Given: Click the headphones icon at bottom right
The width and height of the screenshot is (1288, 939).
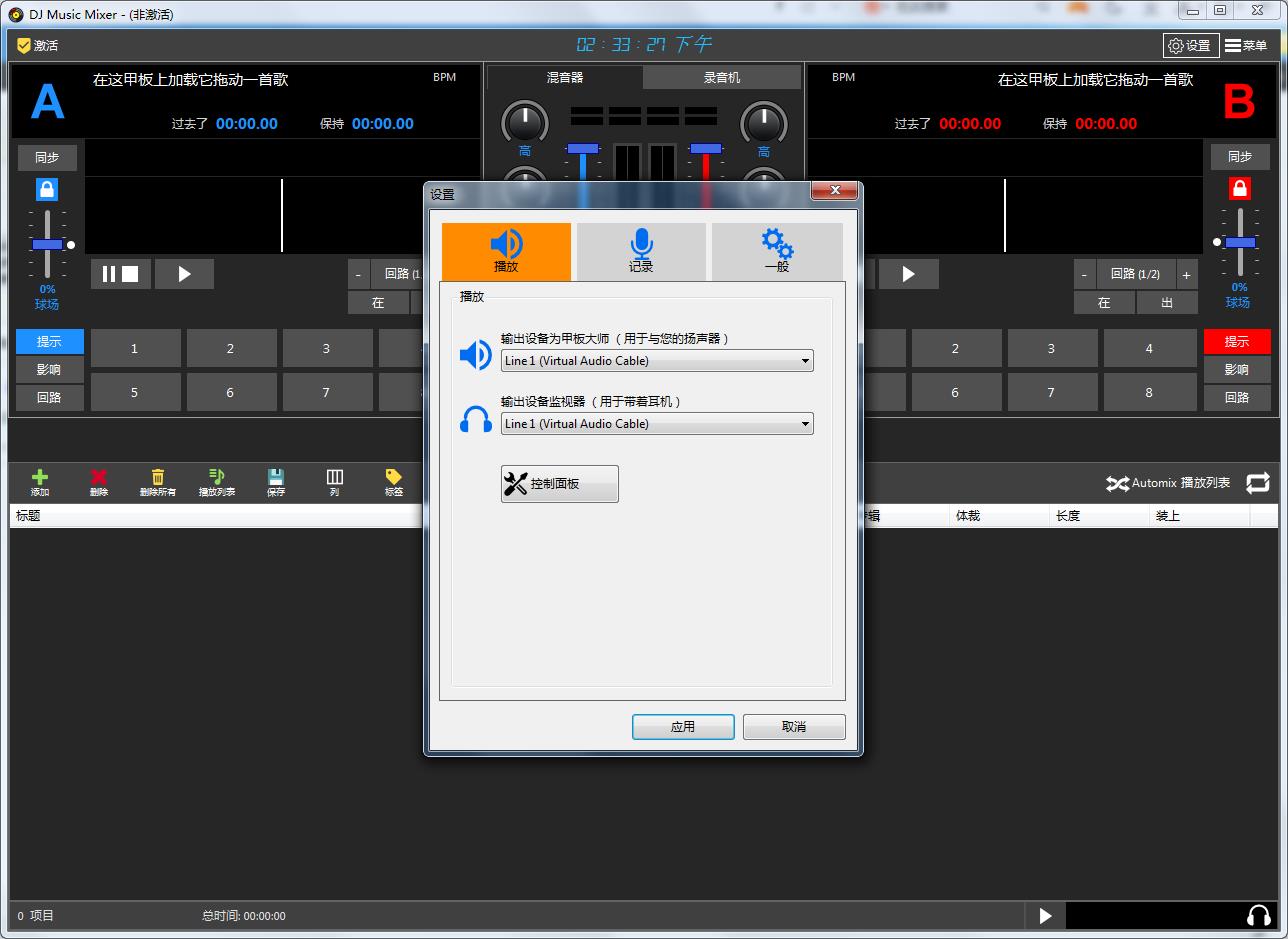Looking at the screenshot, I should point(1259,915).
